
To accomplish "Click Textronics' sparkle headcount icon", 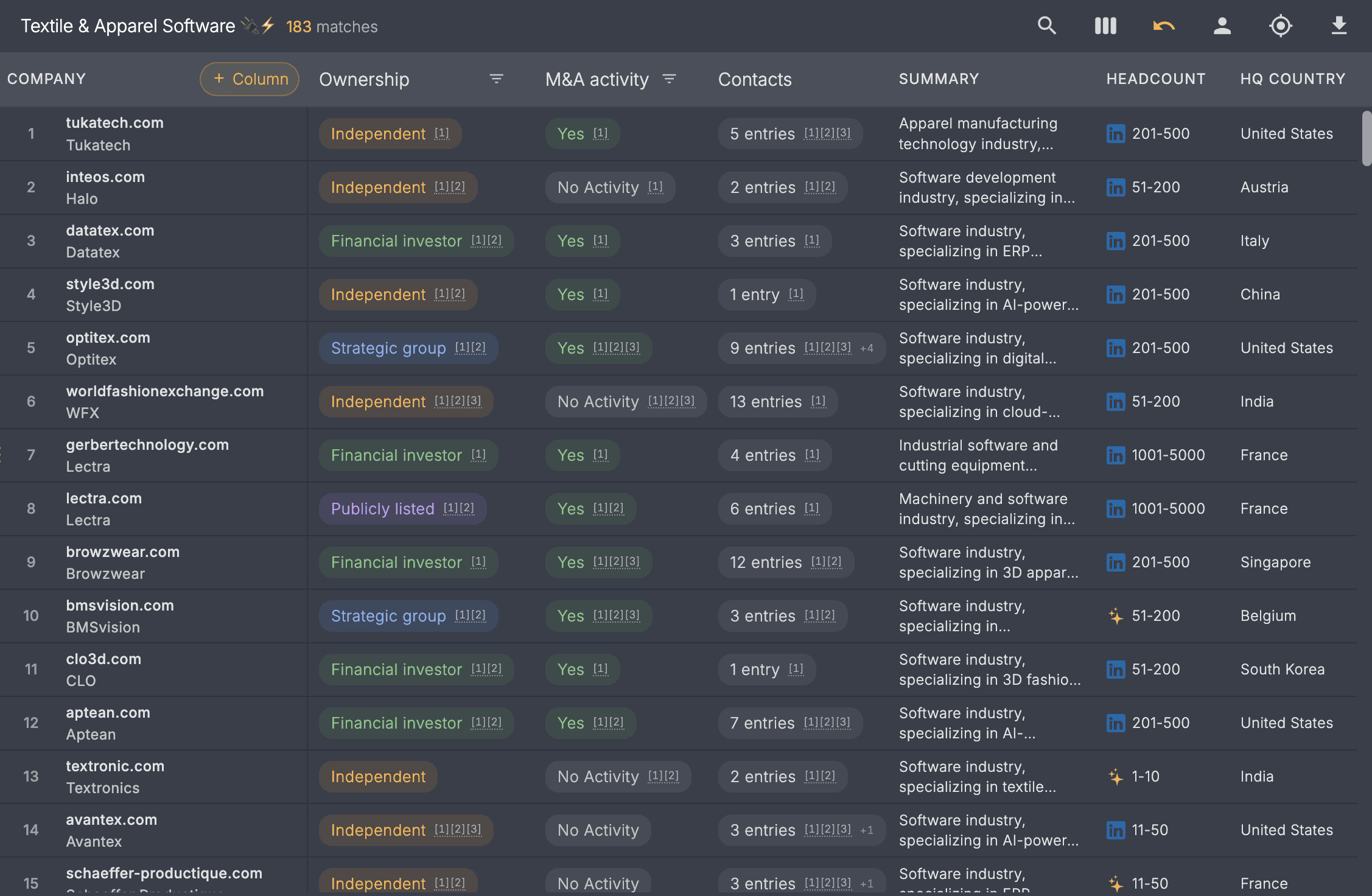I will click(x=1116, y=777).
